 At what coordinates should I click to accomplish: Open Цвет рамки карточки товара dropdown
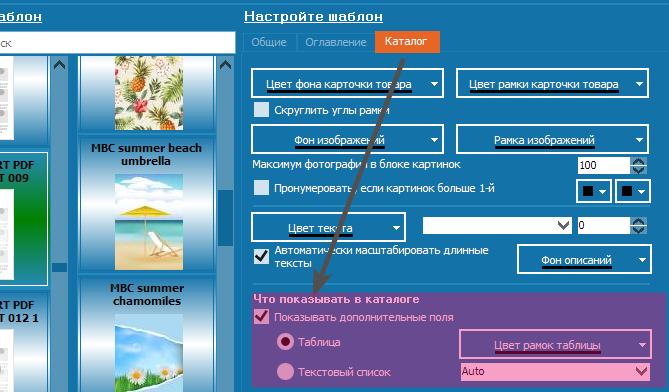552,84
